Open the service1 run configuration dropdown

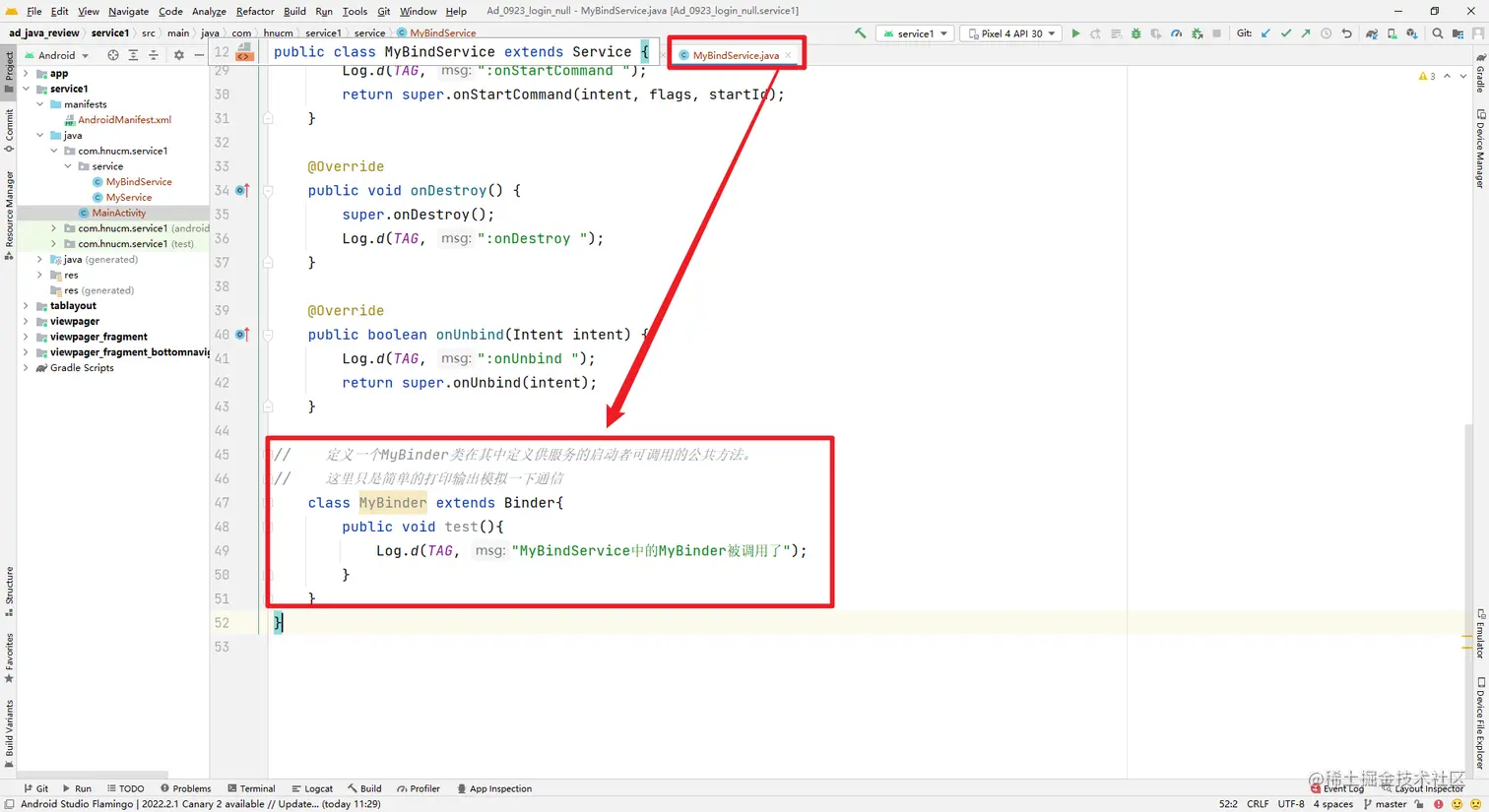pyautogui.click(x=916, y=33)
